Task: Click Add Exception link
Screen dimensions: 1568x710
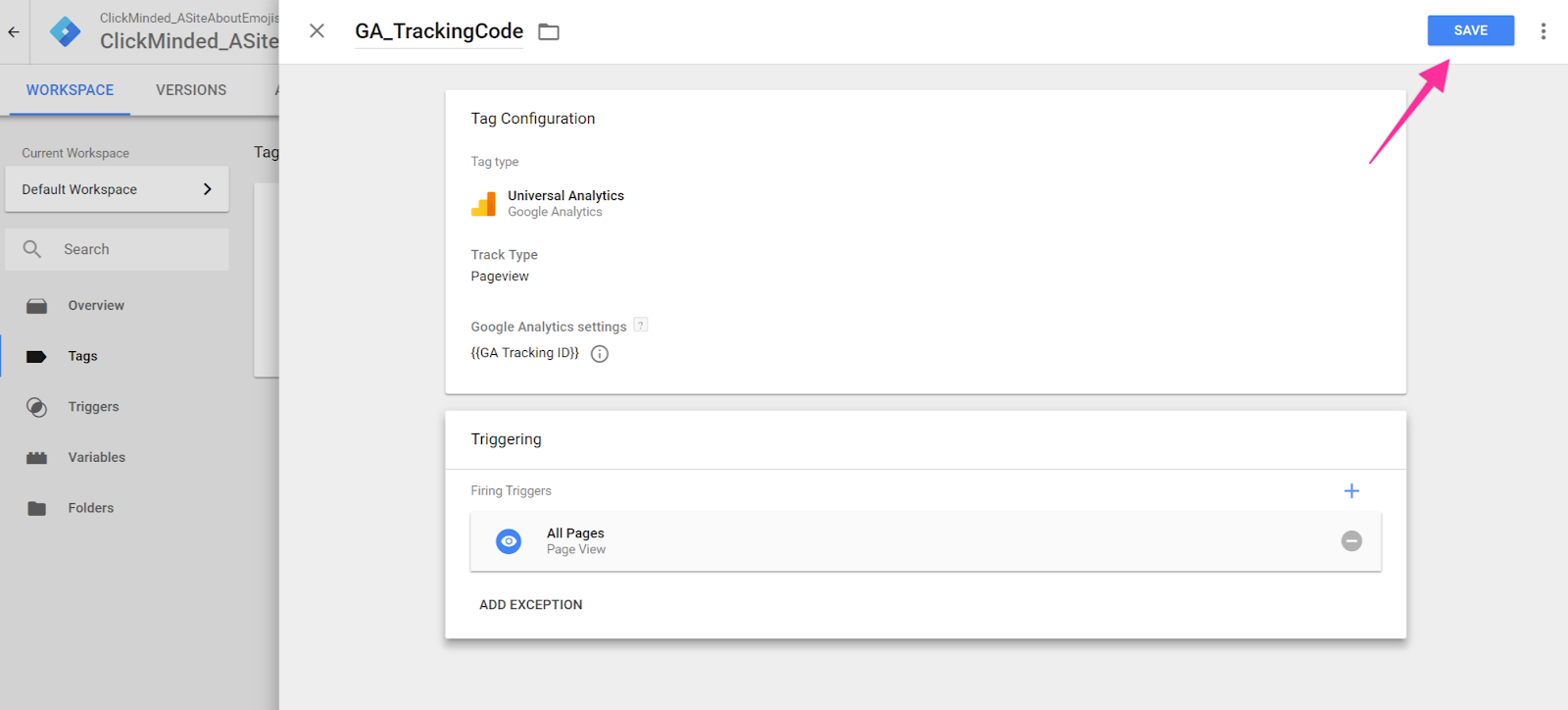Action: (530, 605)
